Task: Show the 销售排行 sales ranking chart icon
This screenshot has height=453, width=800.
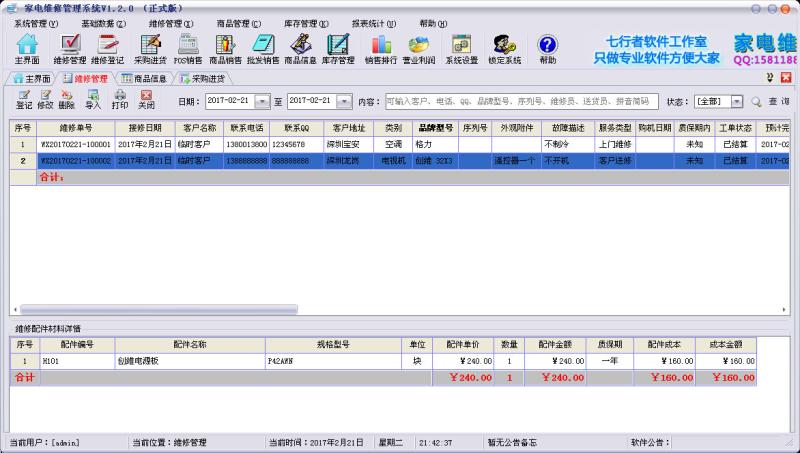Action: [x=381, y=49]
